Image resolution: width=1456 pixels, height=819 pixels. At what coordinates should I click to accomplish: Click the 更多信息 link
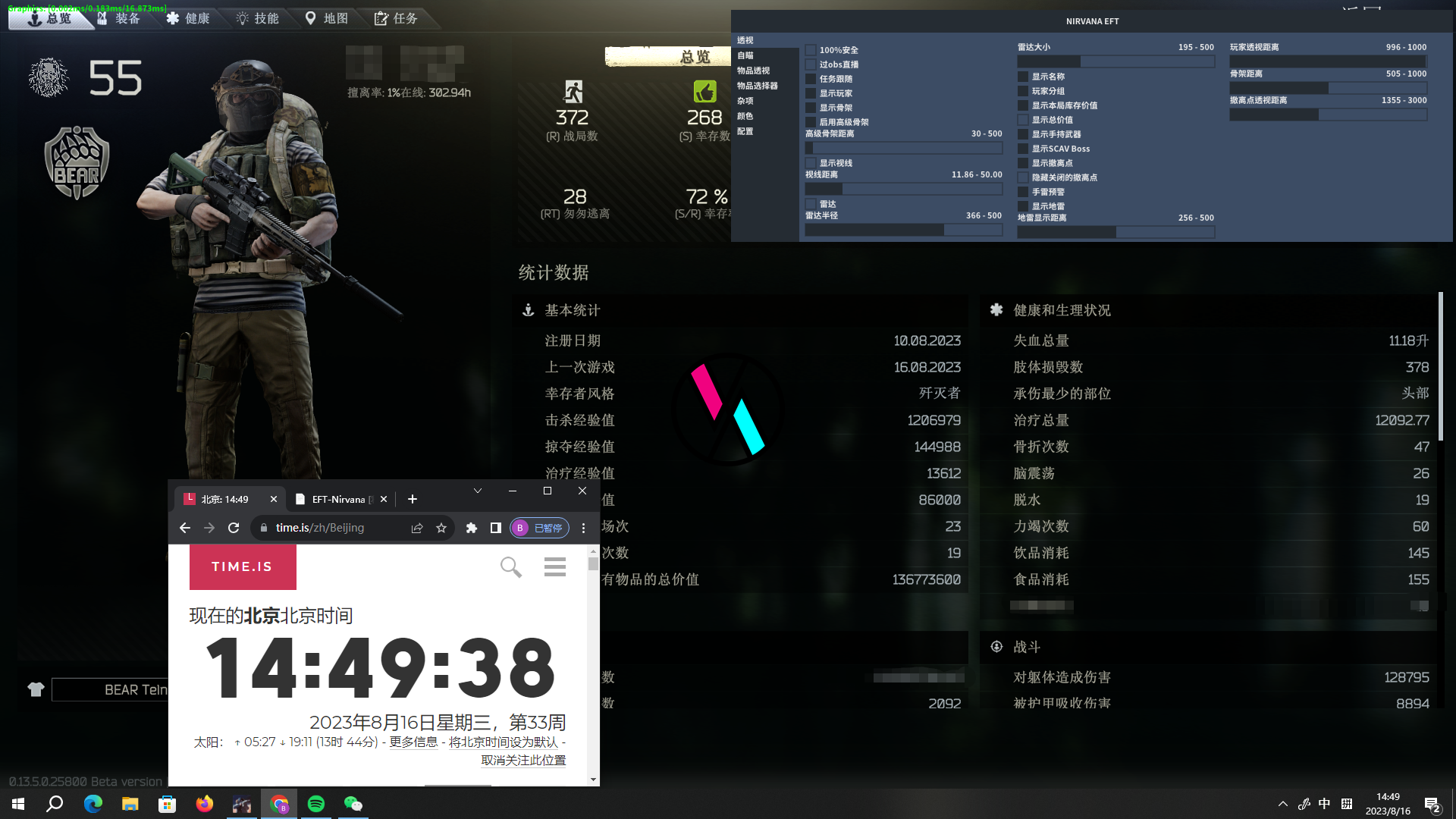[x=413, y=742]
